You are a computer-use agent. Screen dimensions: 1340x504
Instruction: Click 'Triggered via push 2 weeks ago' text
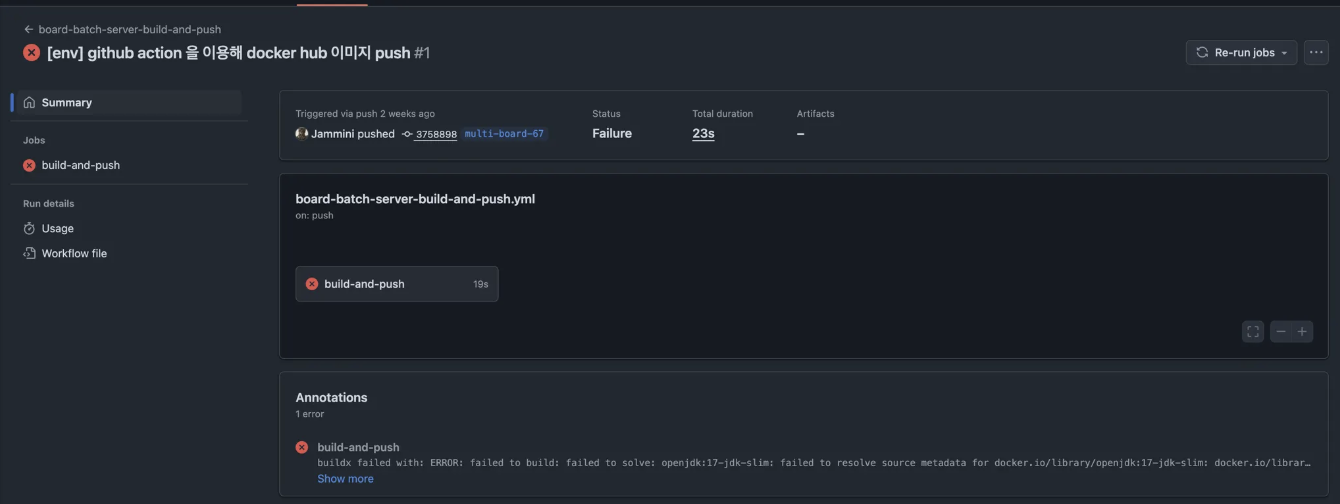click(365, 114)
